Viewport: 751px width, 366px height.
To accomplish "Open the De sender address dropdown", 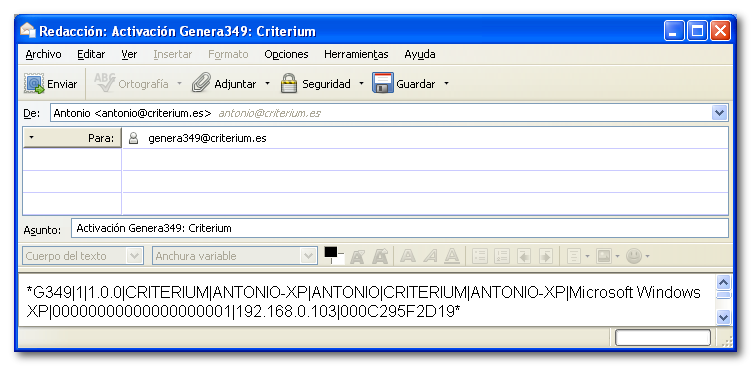I will click(719, 113).
